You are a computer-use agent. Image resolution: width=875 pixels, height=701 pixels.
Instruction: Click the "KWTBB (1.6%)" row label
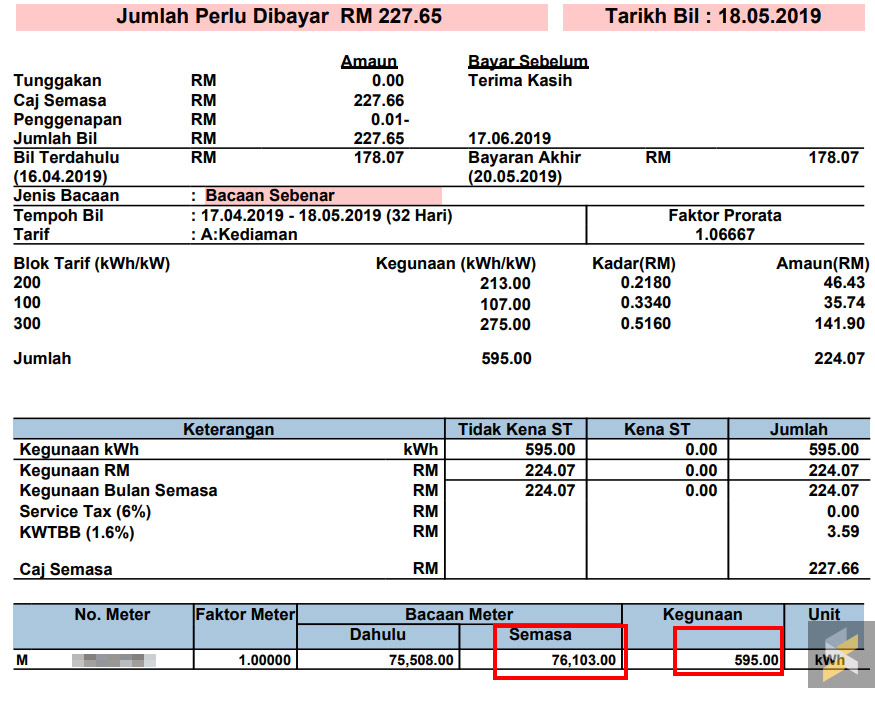[77, 532]
